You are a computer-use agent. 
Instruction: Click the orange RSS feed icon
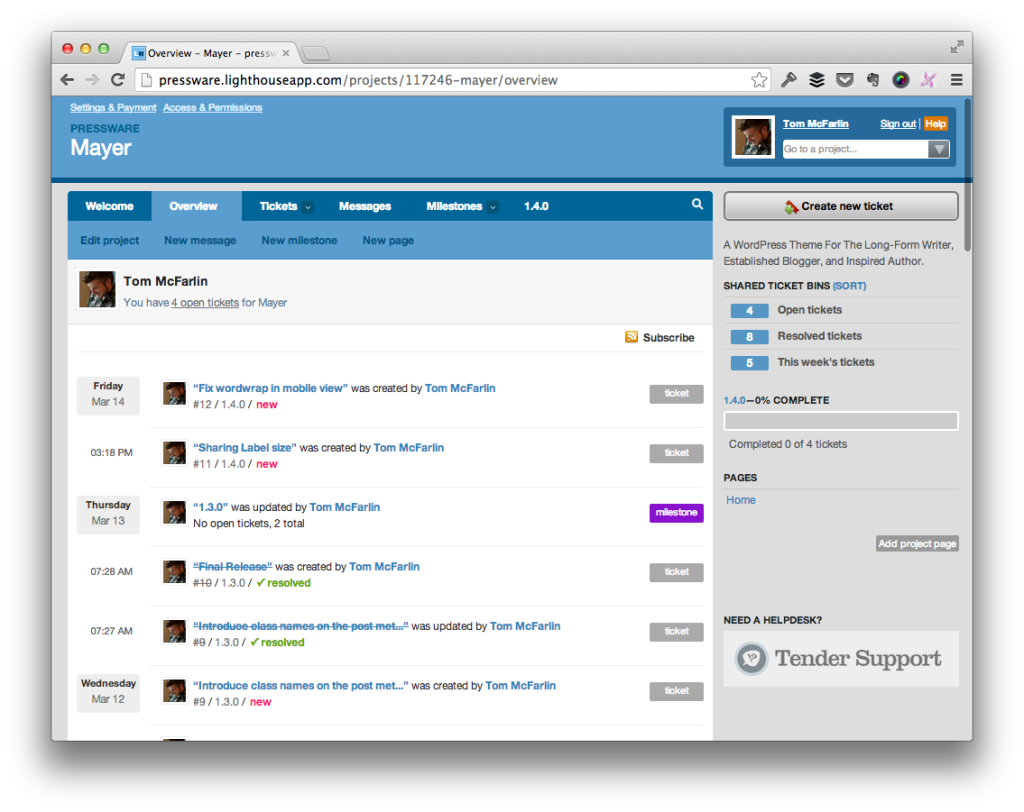(x=631, y=337)
